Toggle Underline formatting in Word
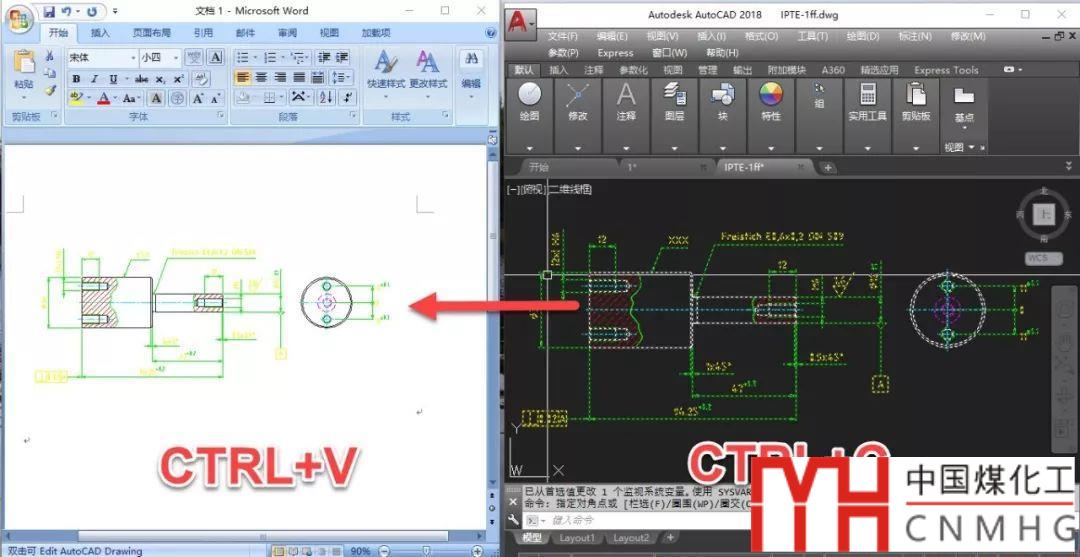The width and height of the screenshot is (1080, 557). click(113, 79)
